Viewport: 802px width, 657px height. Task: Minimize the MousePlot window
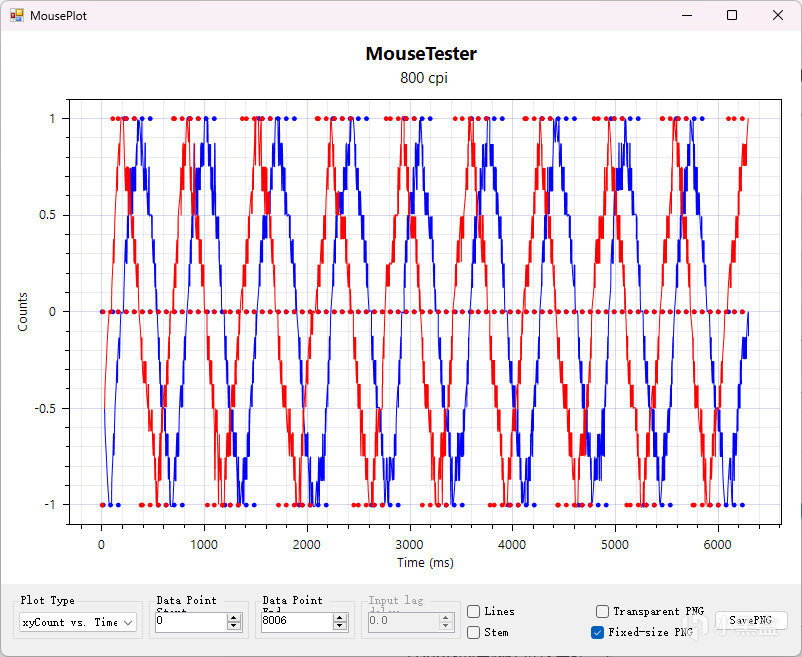point(687,15)
